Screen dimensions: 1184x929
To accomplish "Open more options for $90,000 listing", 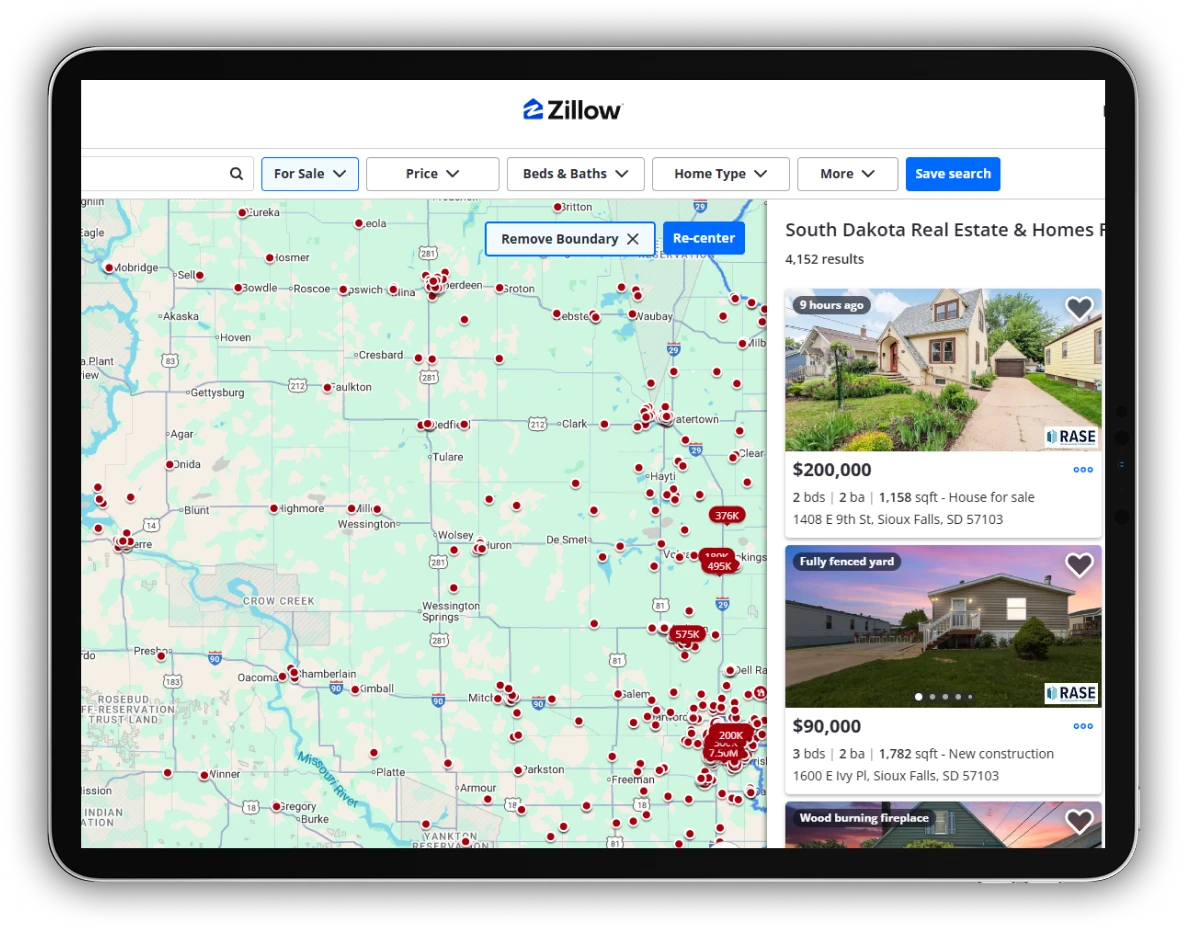I will click(1083, 727).
